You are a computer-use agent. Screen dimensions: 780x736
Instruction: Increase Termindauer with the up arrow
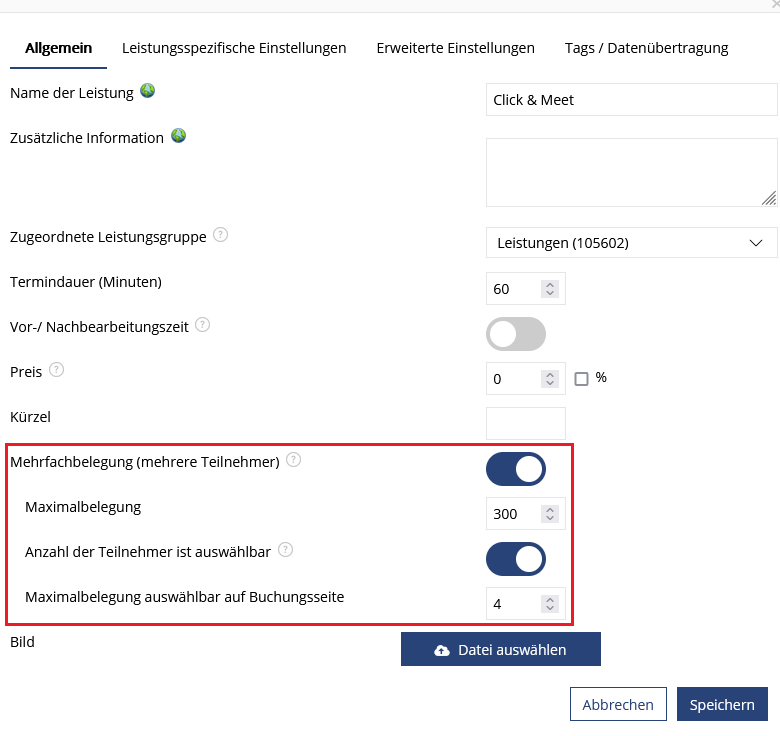(x=550, y=285)
